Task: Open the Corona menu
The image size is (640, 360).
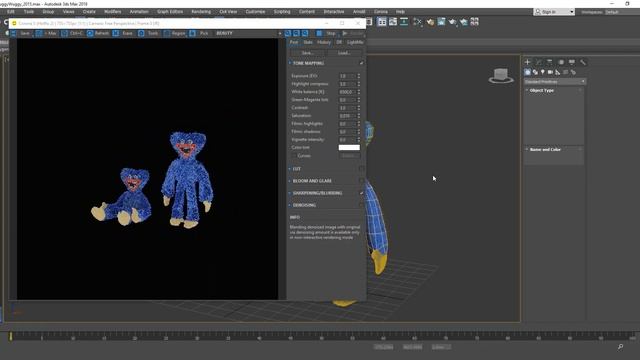Action: click(380, 12)
